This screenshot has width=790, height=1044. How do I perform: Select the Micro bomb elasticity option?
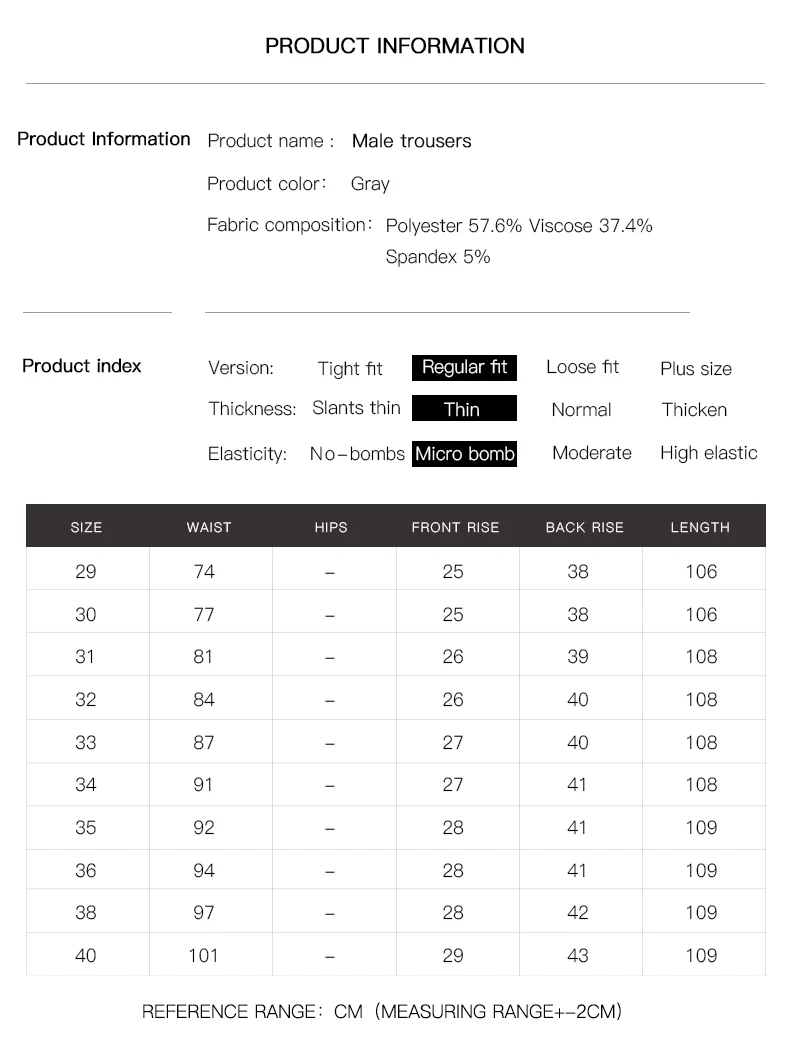click(x=464, y=454)
